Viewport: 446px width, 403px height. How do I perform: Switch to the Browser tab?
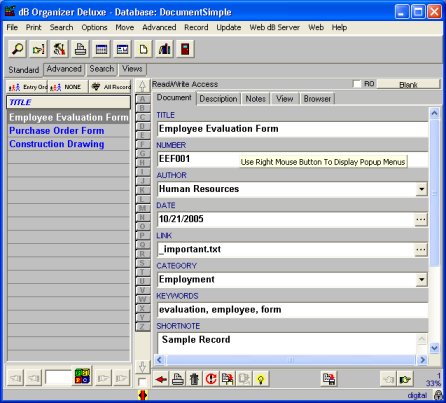tap(317, 99)
